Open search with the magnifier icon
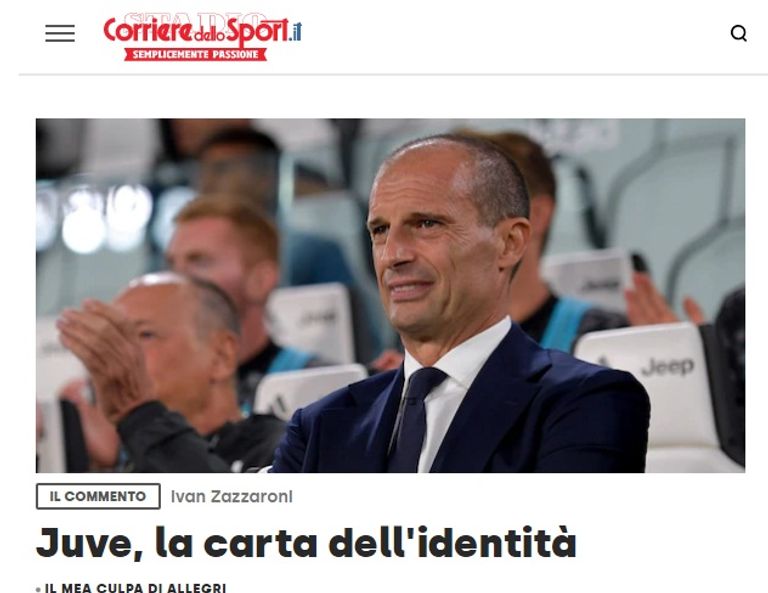 pos(739,33)
